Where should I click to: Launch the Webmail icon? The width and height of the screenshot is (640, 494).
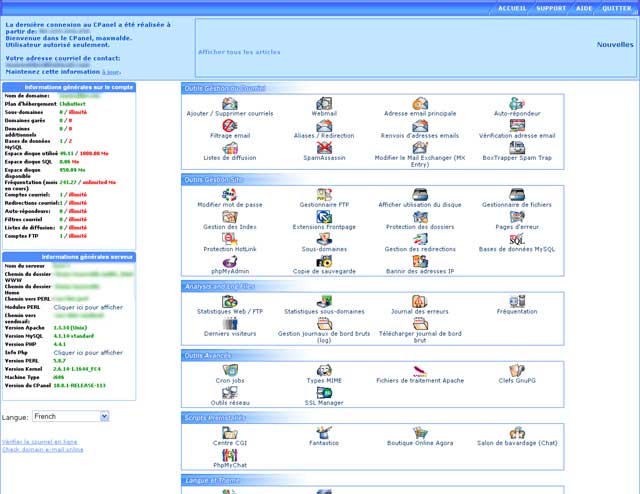coord(324,104)
